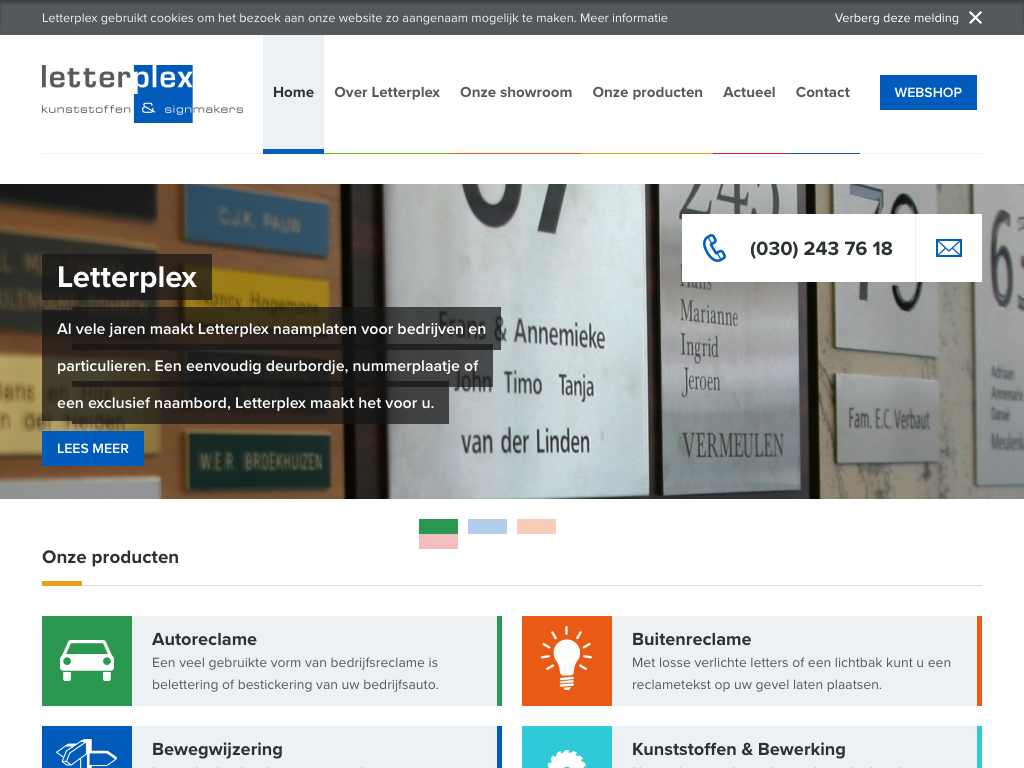Click the Letterplex logo
Viewport: 1024px width, 768px height.
point(142,93)
